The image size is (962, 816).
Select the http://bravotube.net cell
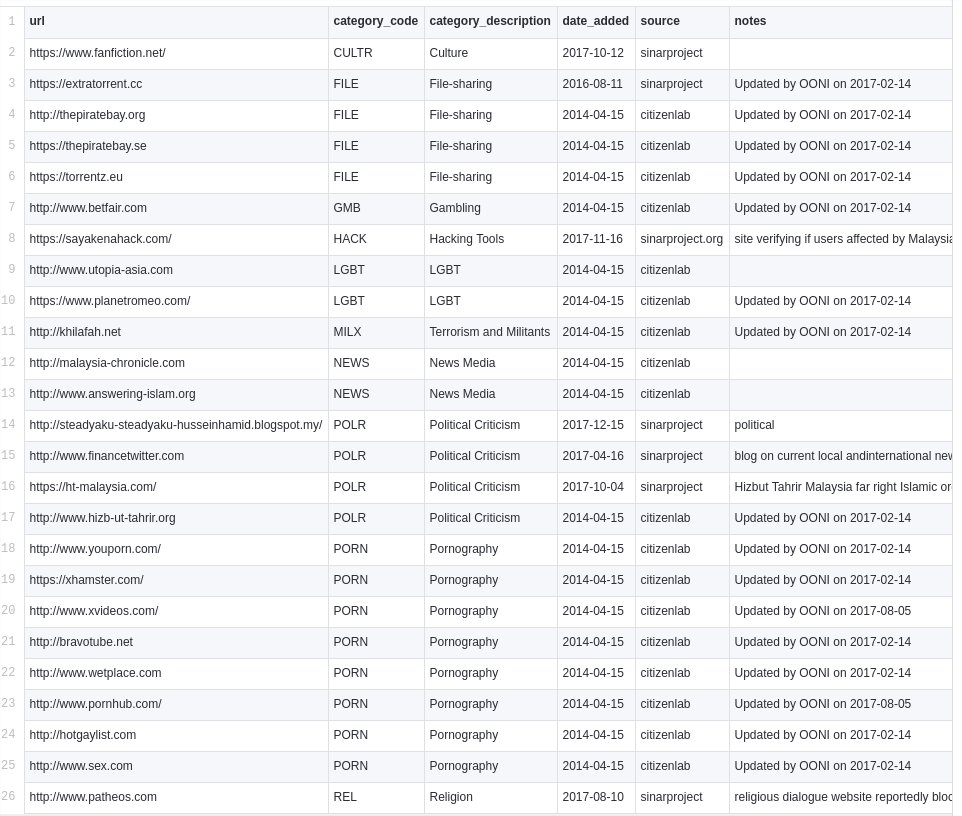(176, 642)
